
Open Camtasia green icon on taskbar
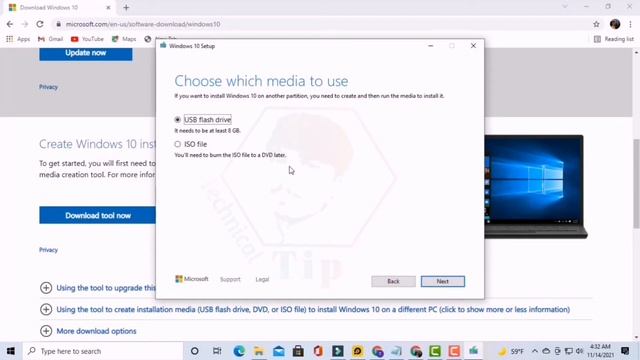pos(435,351)
